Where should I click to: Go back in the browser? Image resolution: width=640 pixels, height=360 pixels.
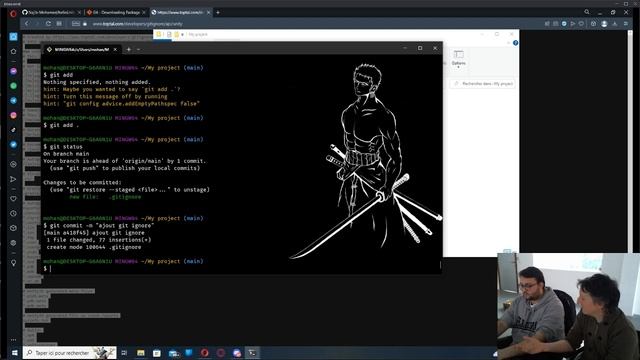coord(27,24)
